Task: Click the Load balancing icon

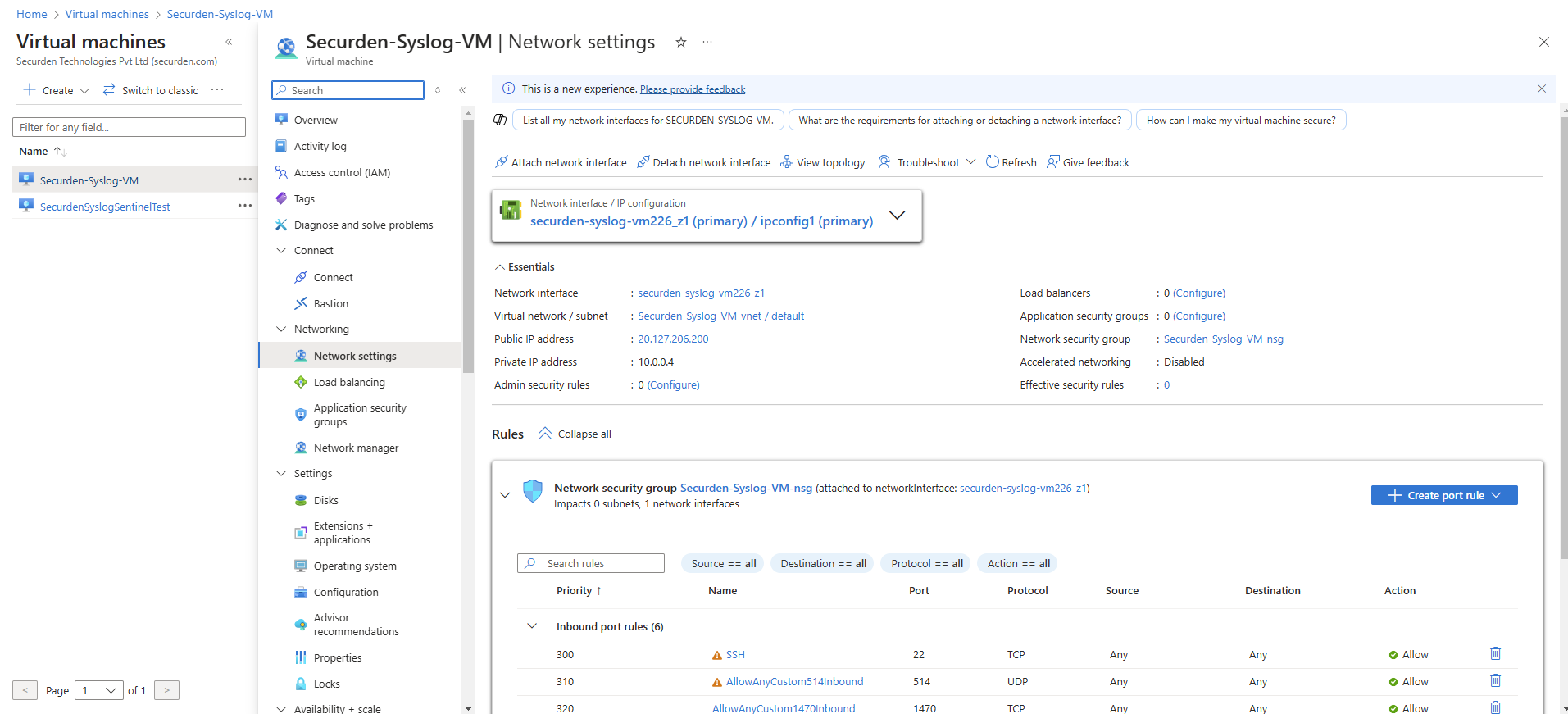Action: coord(301,382)
